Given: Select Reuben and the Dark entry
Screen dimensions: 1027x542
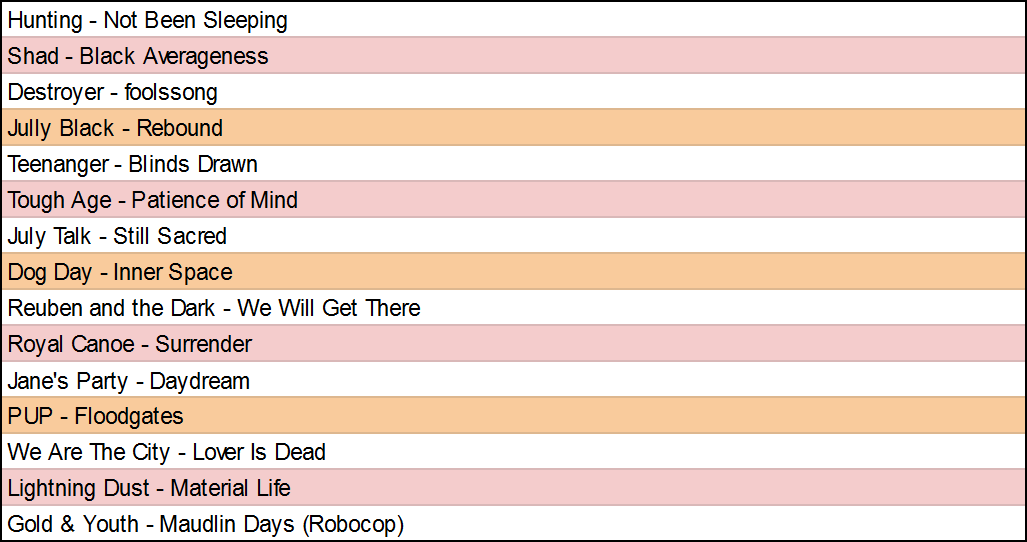Looking at the screenshot, I should point(214,308).
